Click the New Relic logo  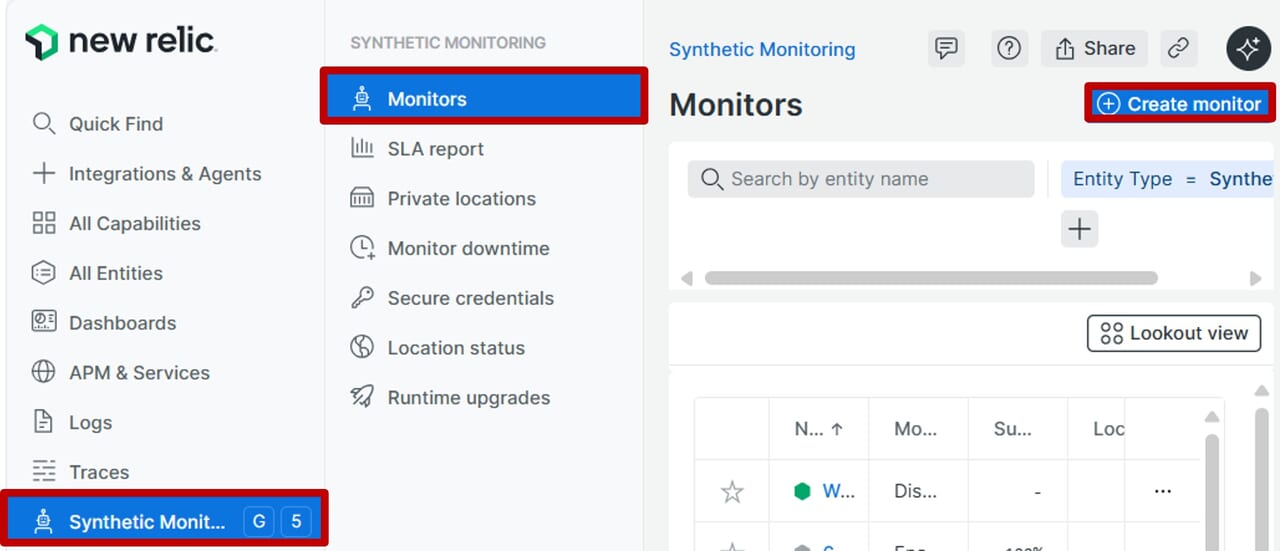[121, 42]
